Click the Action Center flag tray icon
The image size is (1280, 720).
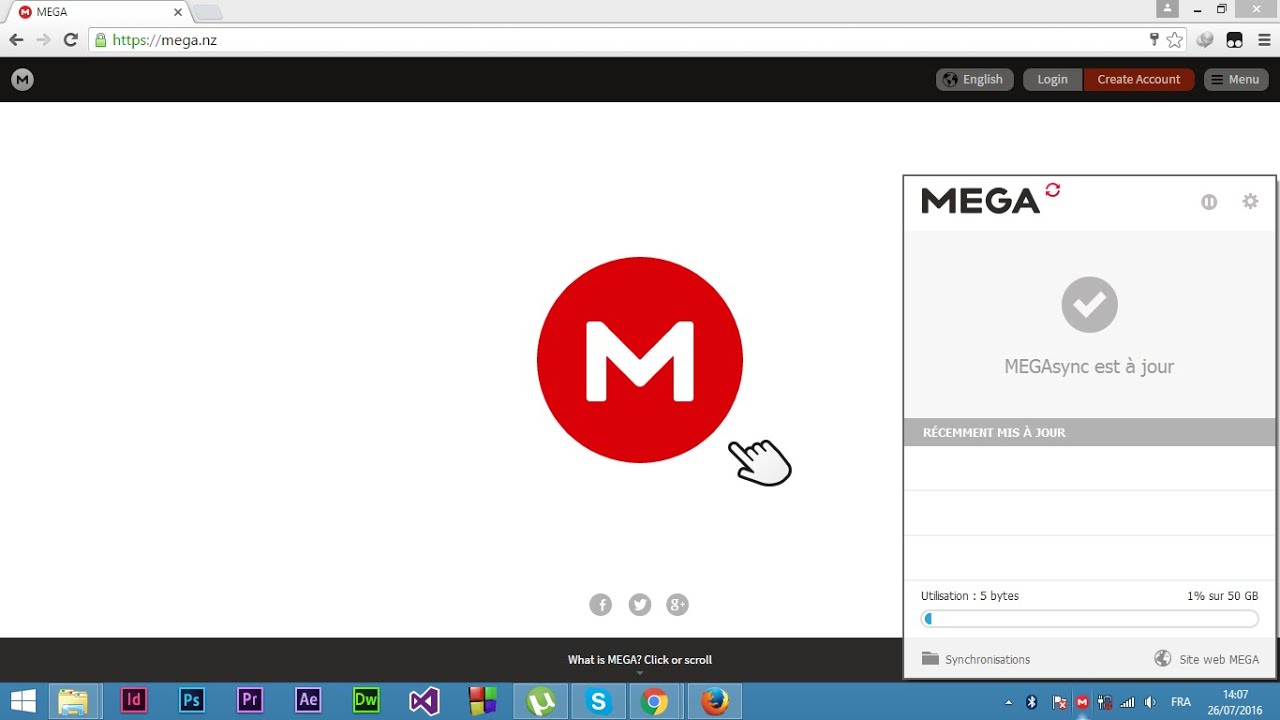coord(1059,702)
